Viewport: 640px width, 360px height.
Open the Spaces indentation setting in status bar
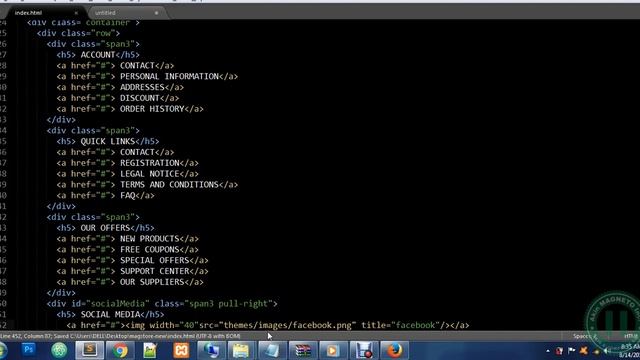coord(585,336)
